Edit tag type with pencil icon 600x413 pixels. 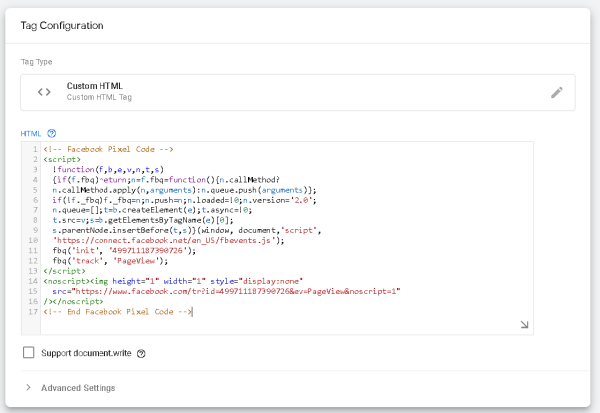557,92
